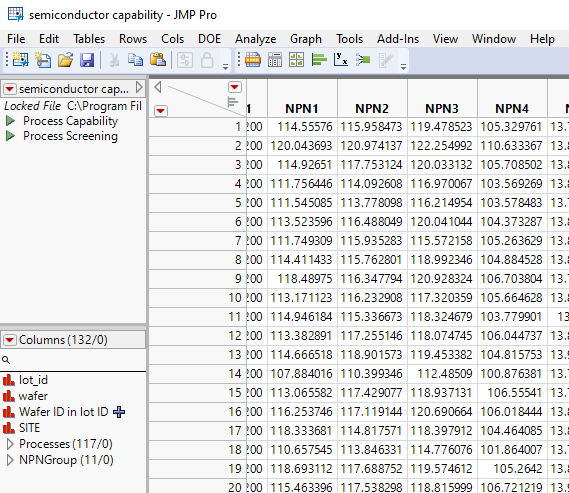Open the Help menu
This screenshot has width=569, height=493.
(x=542, y=39)
